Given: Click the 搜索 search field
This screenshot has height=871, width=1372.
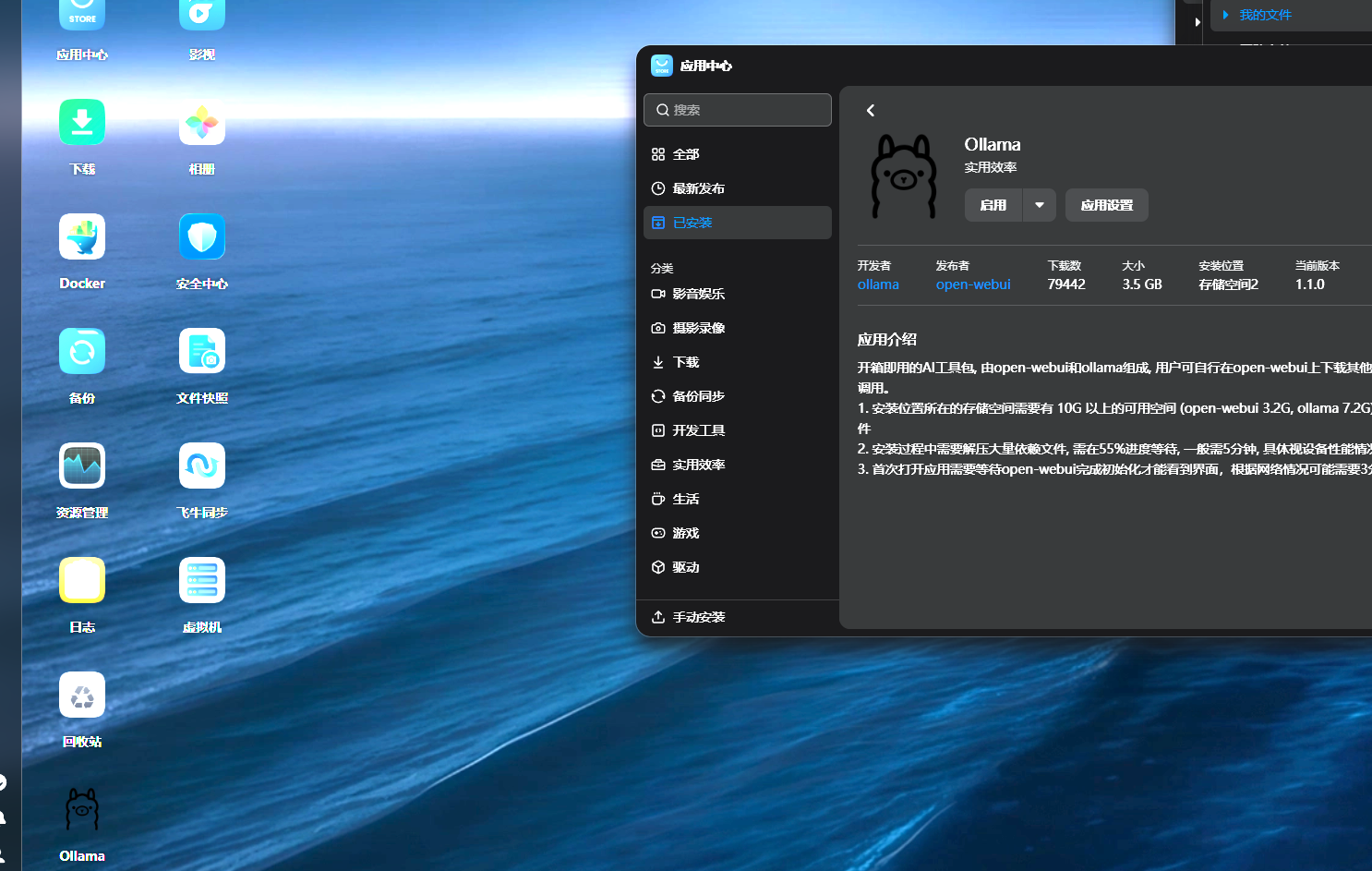Looking at the screenshot, I should pos(737,110).
